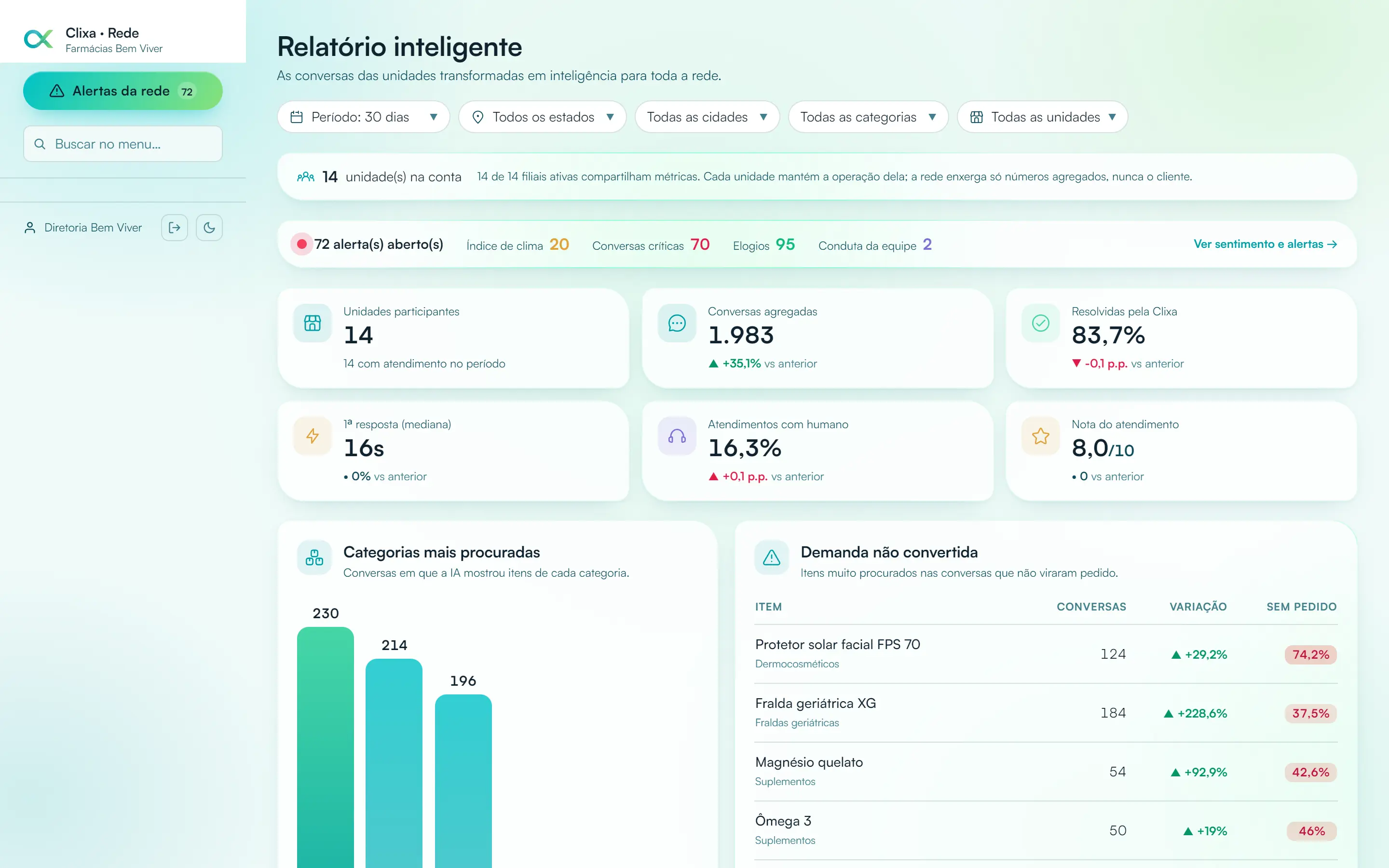Screen dimensions: 1389x868
Task: Click the Clixa infinity logo icon
Action: (x=39, y=39)
